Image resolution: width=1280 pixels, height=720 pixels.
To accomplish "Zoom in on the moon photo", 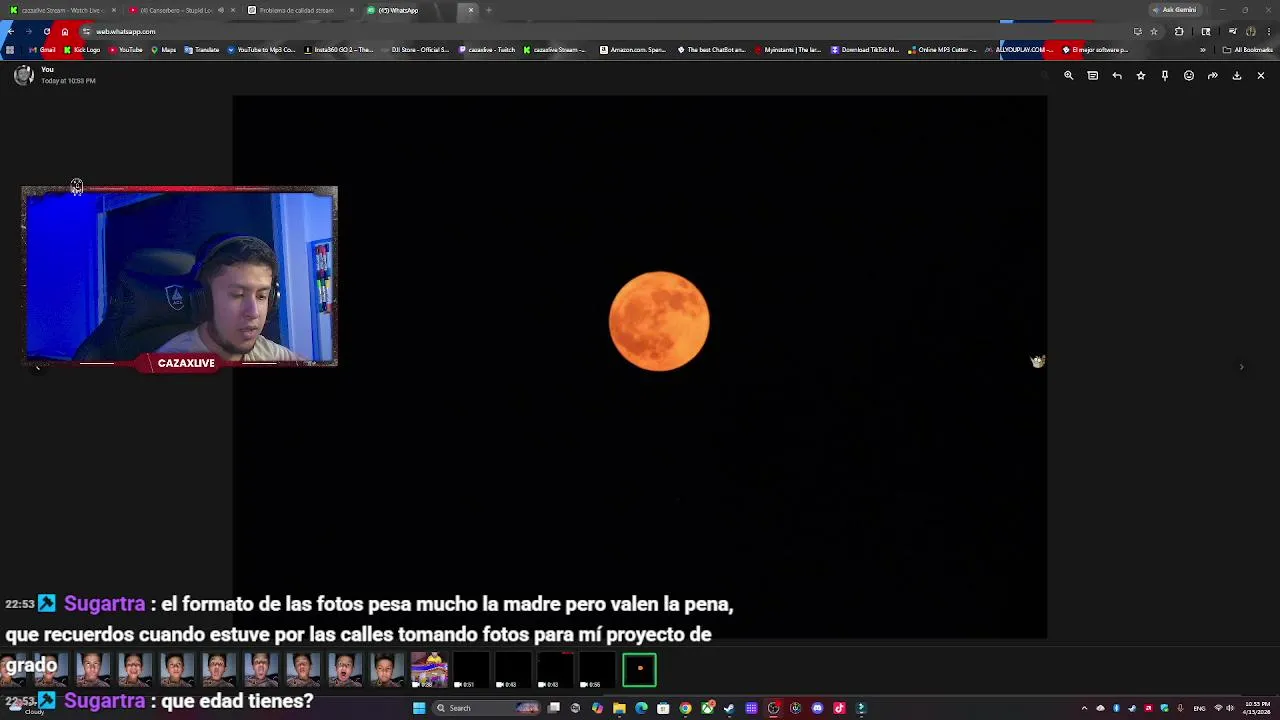I will coord(1068,76).
